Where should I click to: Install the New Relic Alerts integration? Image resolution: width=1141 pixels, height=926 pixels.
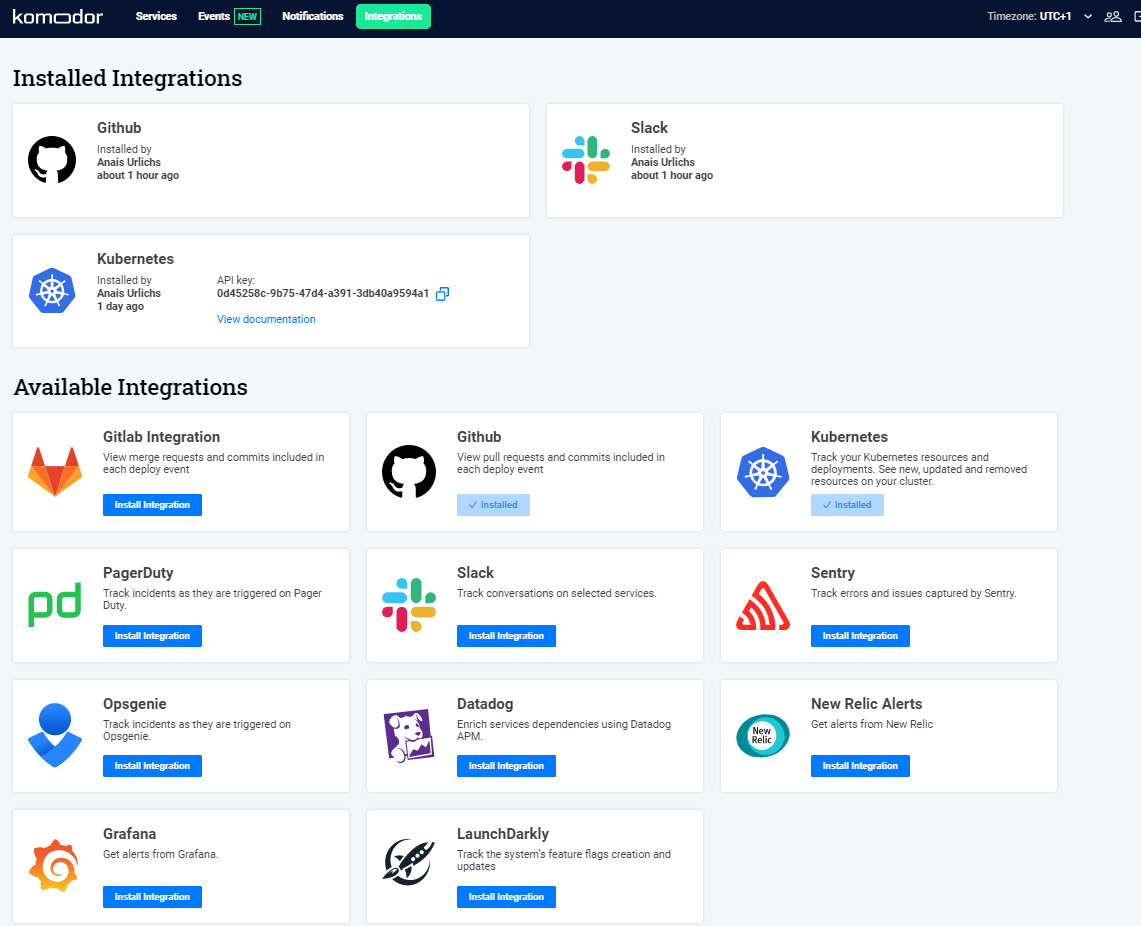(860, 766)
